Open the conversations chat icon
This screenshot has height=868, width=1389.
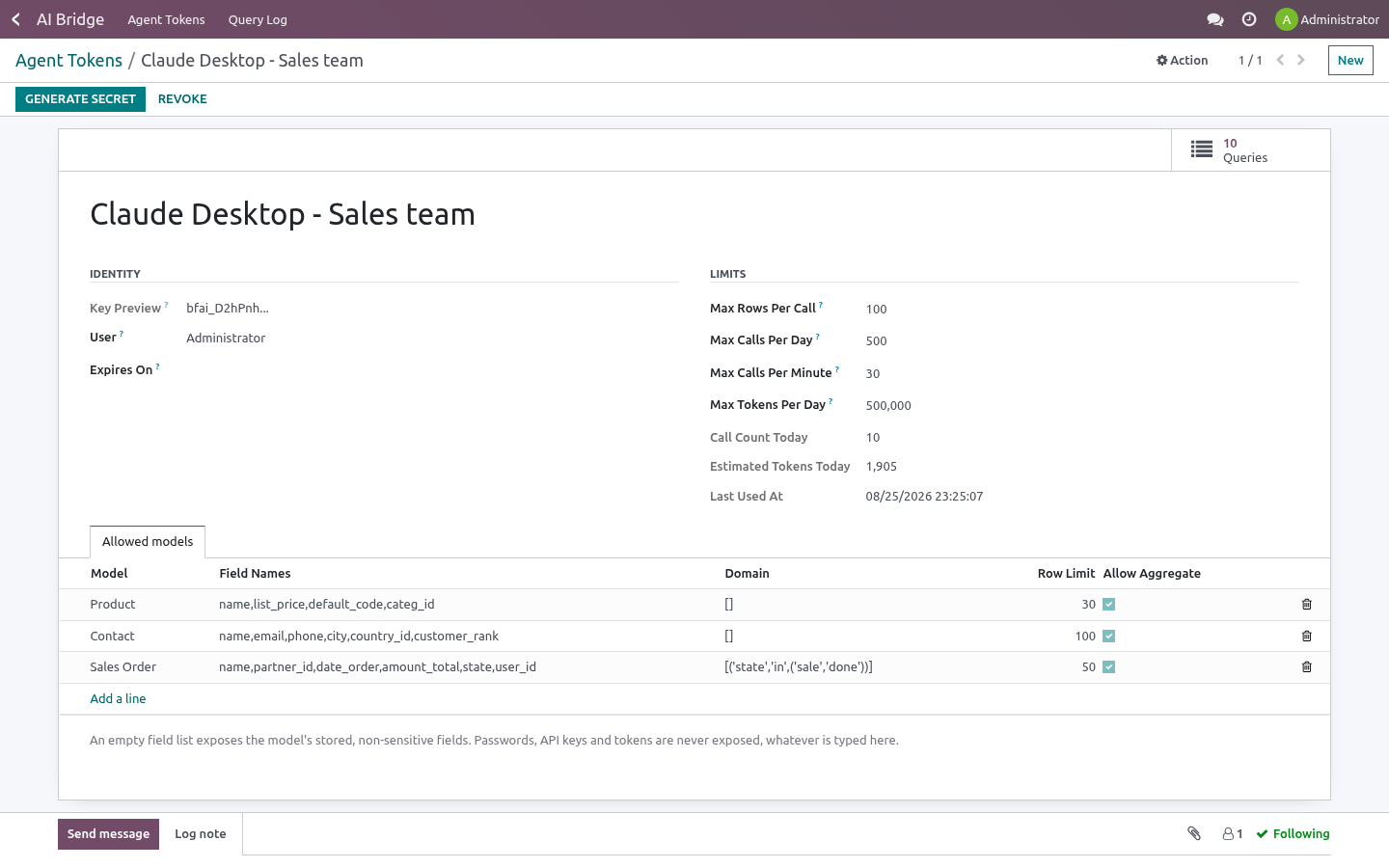tap(1215, 19)
